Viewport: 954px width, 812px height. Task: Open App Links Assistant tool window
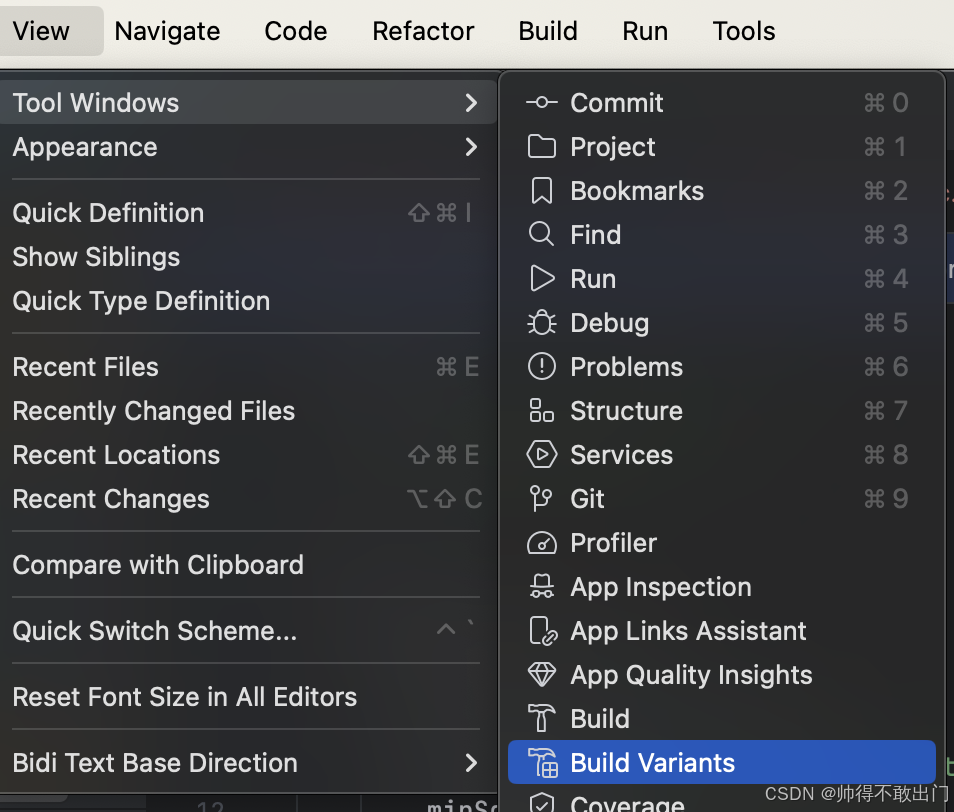[x=688, y=631]
